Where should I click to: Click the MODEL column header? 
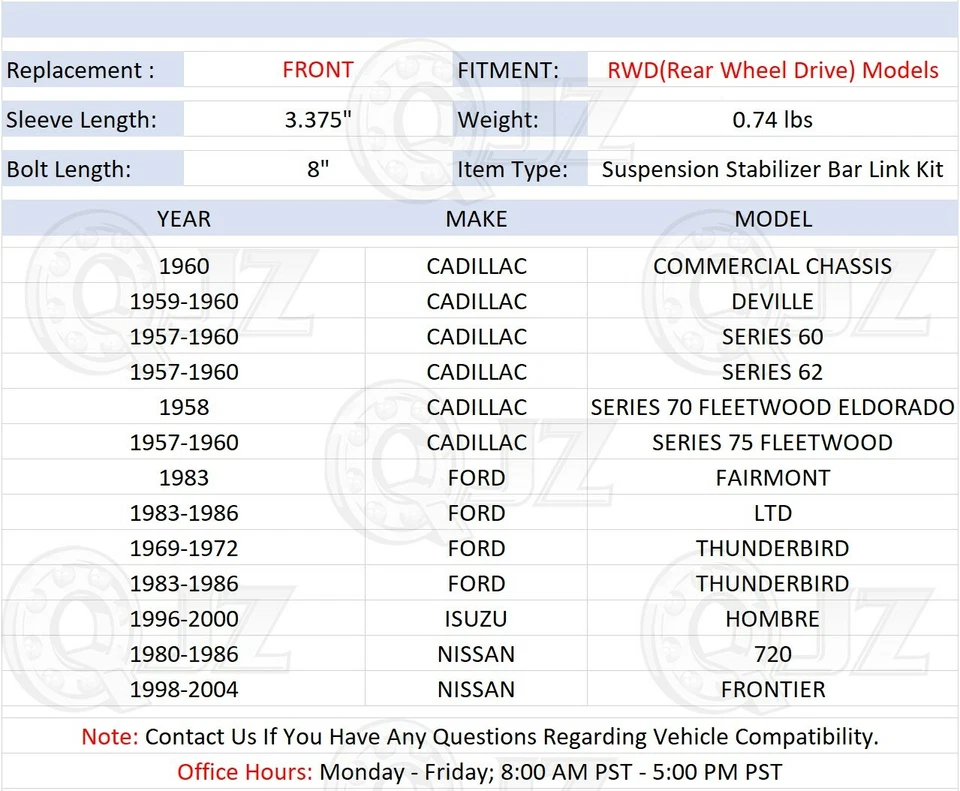coord(772,219)
